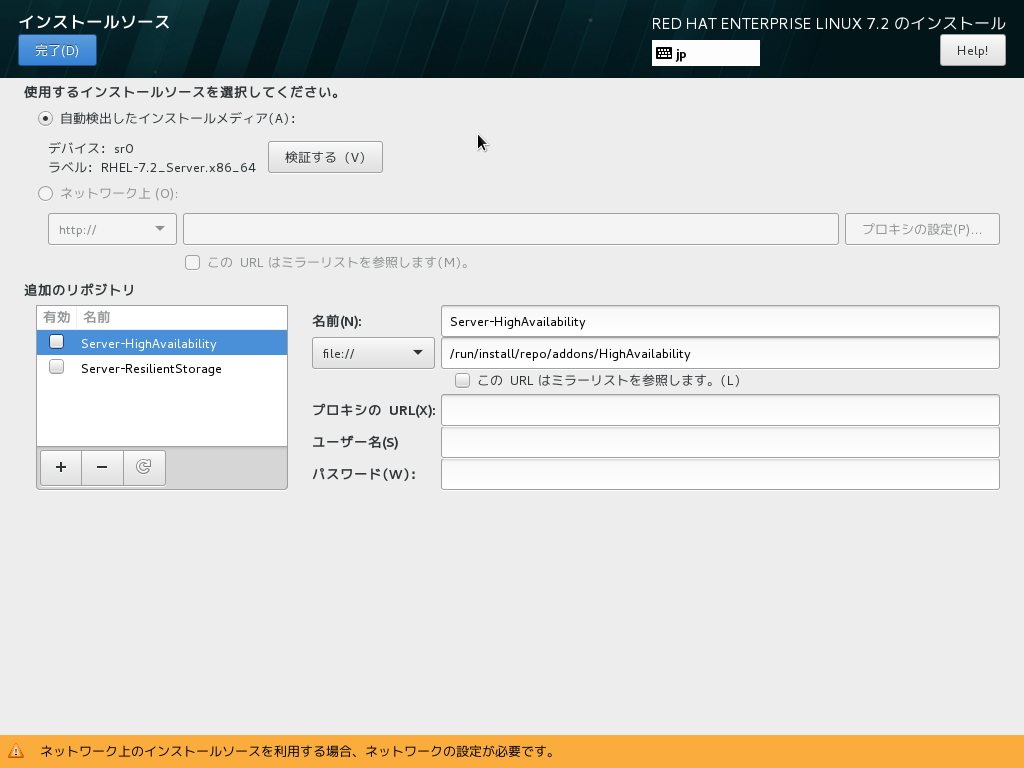1024x768 pixels.
Task: Toggle the mirror list checkbox (M)
Action: tap(192, 263)
